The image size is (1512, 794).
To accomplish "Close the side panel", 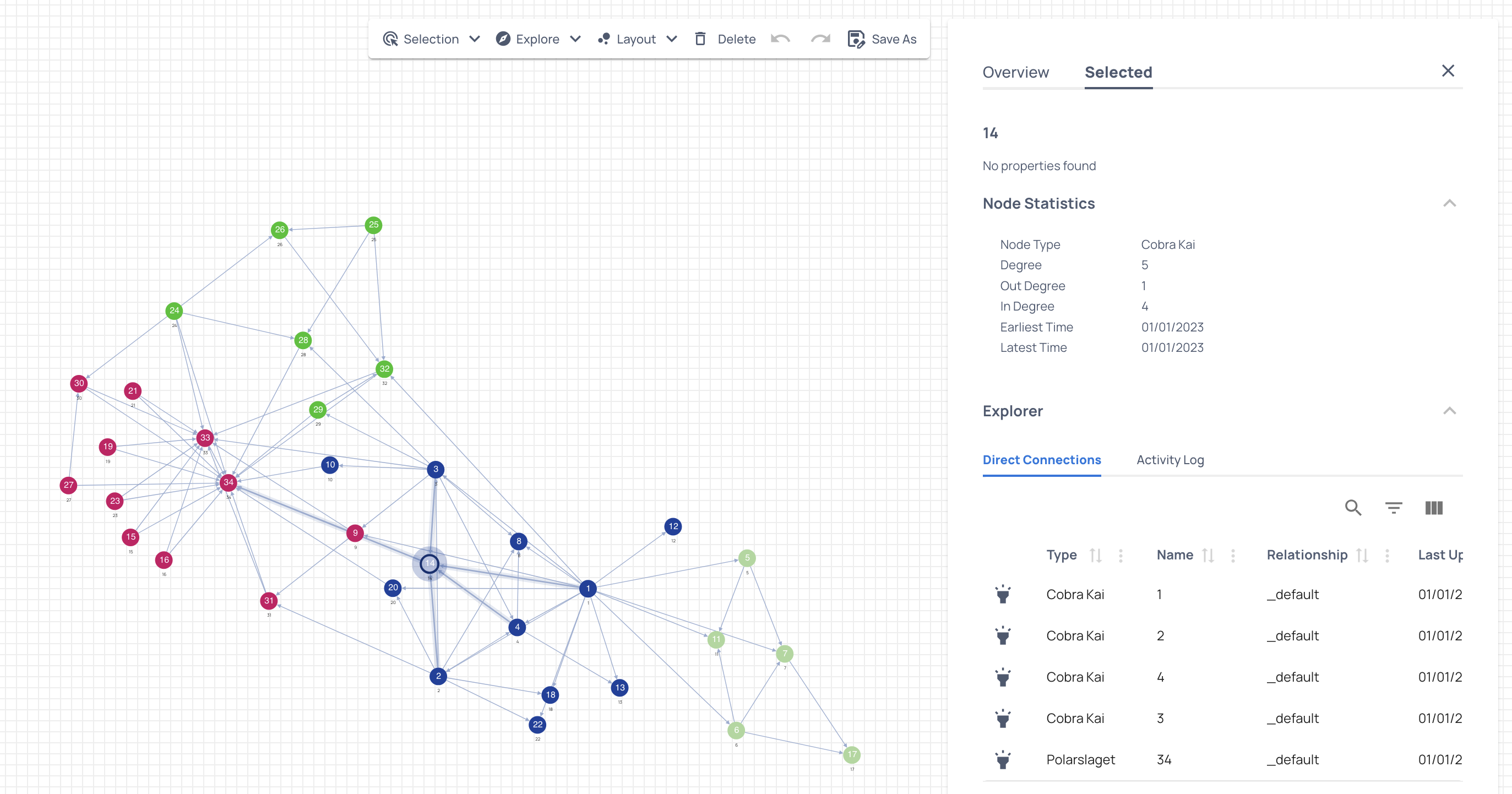I will pyautogui.click(x=1448, y=71).
